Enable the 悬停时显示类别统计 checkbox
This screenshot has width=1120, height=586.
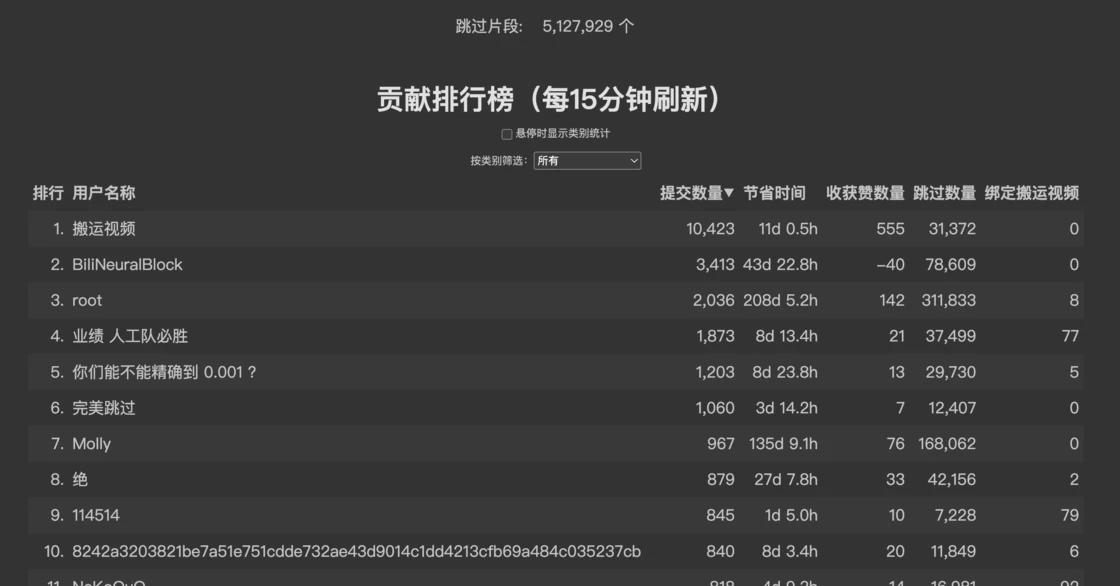[x=506, y=133]
